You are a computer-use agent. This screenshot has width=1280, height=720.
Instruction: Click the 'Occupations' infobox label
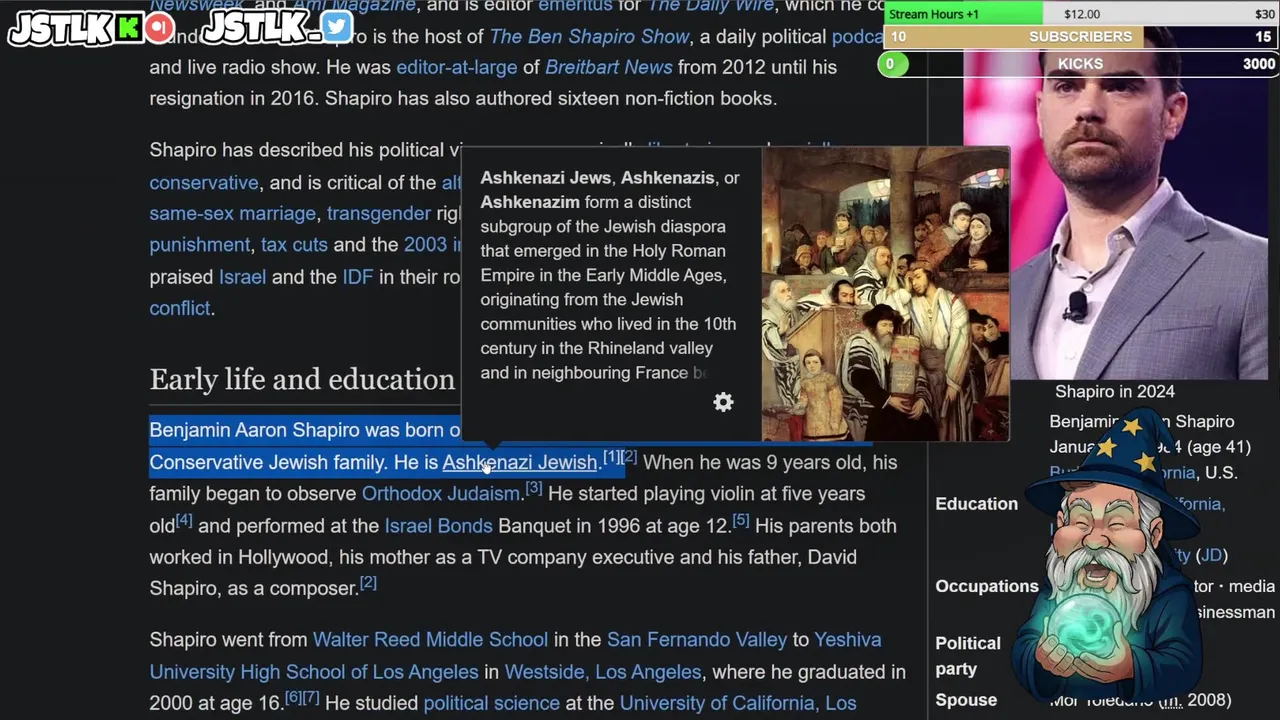(987, 587)
